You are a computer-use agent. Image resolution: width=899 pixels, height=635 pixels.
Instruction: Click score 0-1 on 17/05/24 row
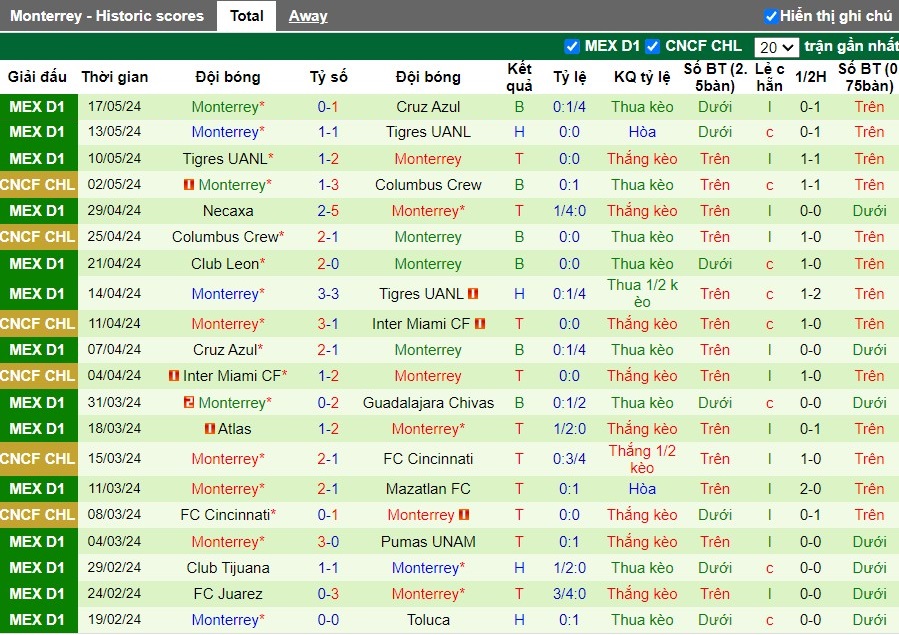tap(328, 107)
